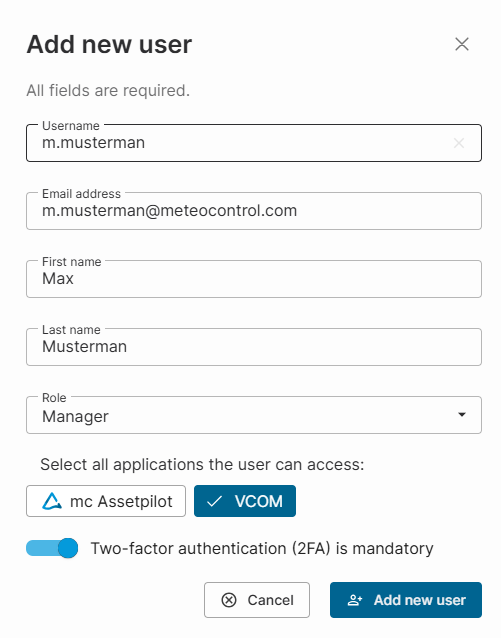The width and height of the screenshot is (501, 638).
Task: Submit with the Add new user button
Action: click(x=406, y=600)
